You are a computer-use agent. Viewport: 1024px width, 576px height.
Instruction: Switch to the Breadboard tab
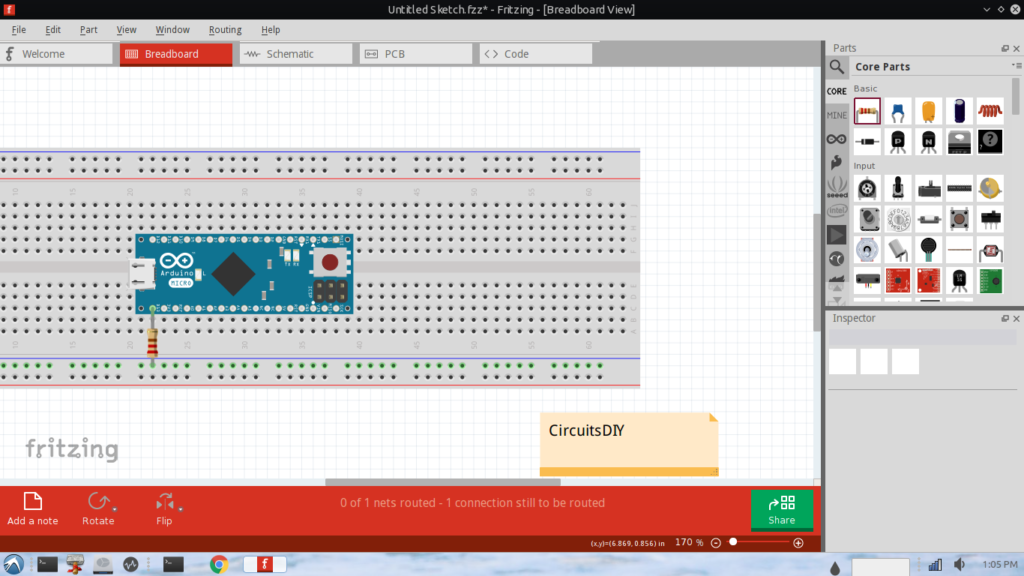(176, 54)
